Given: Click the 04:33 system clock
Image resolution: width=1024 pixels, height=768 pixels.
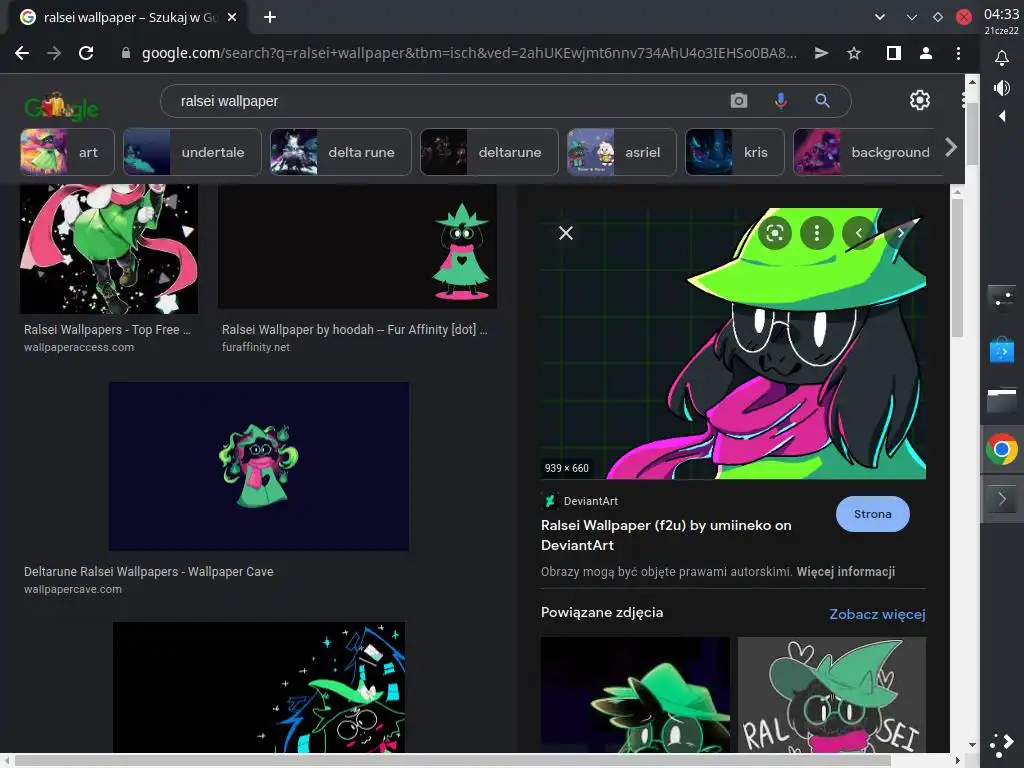Looking at the screenshot, I should point(1001,14).
